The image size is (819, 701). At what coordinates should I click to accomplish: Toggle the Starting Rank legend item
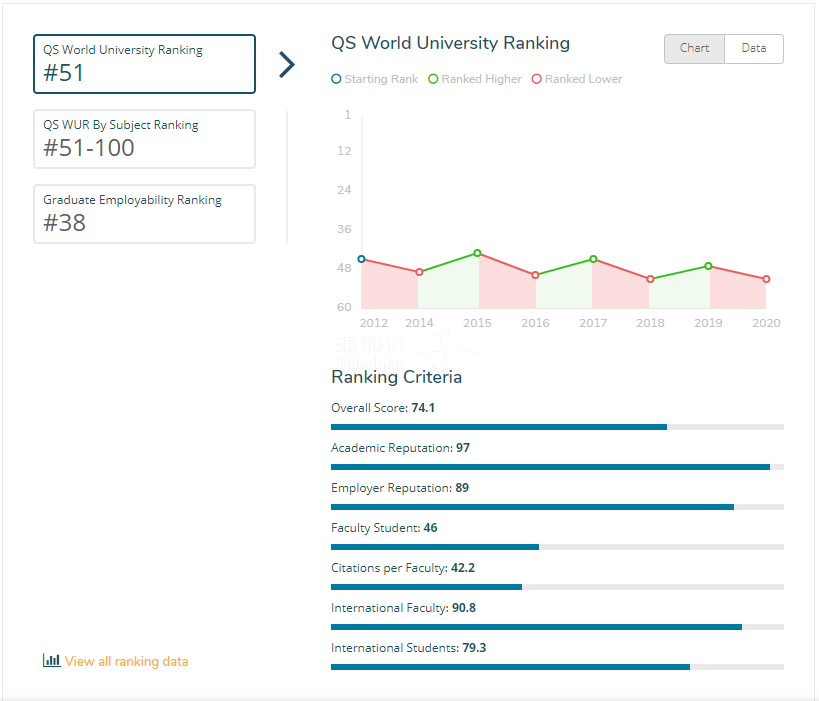(x=375, y=79)
